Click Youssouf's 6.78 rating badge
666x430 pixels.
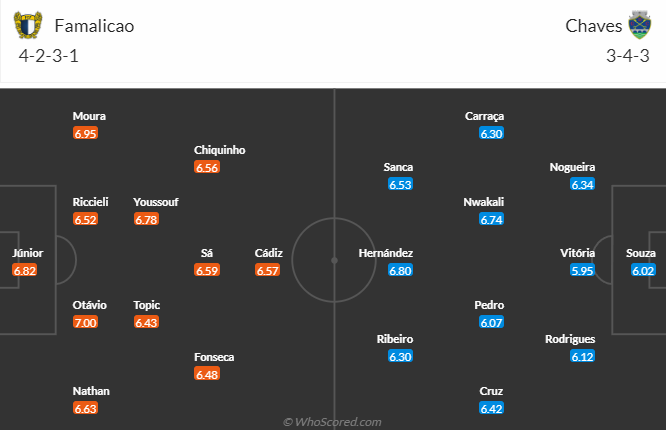pos(146,219)
